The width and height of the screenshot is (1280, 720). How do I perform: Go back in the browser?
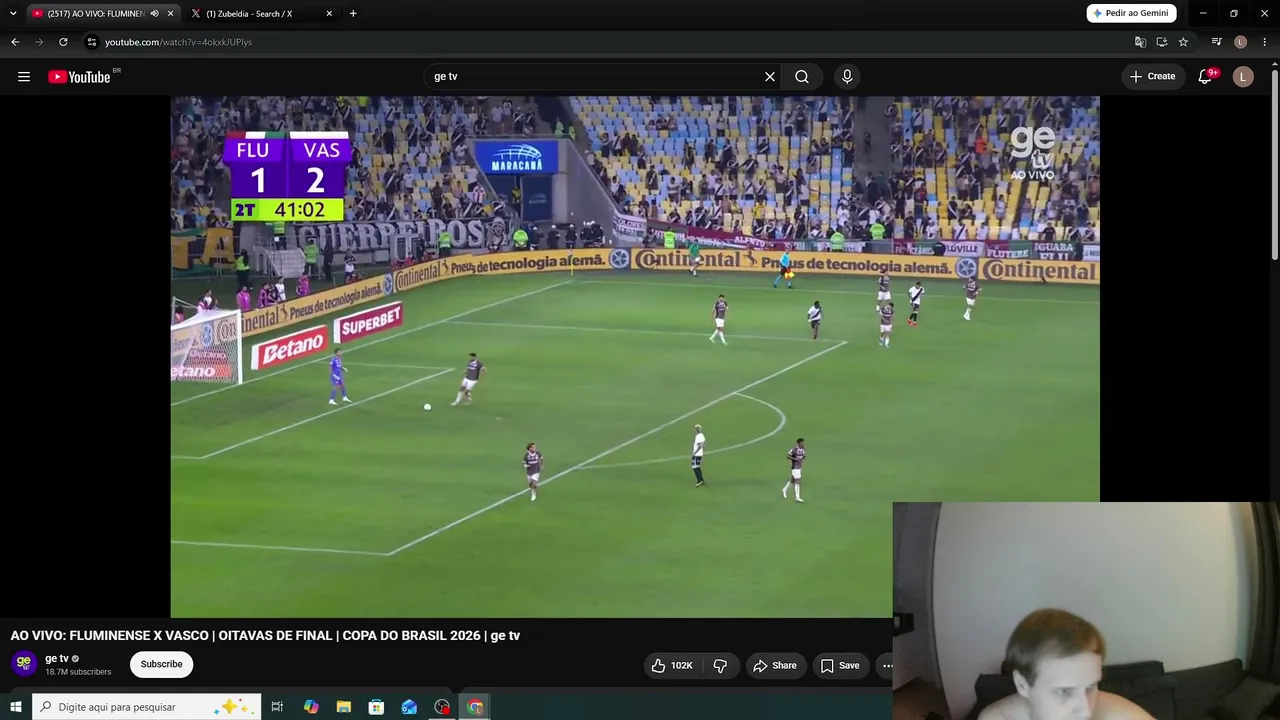point(15,42)
